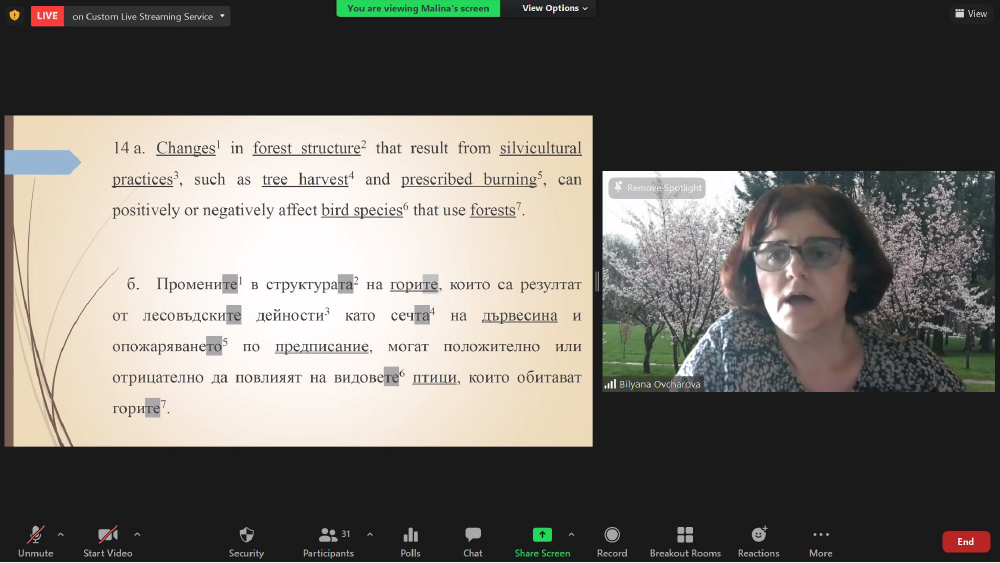The image size is (1000, 563).
Task: Unmute the microphone
Action: 35,541
